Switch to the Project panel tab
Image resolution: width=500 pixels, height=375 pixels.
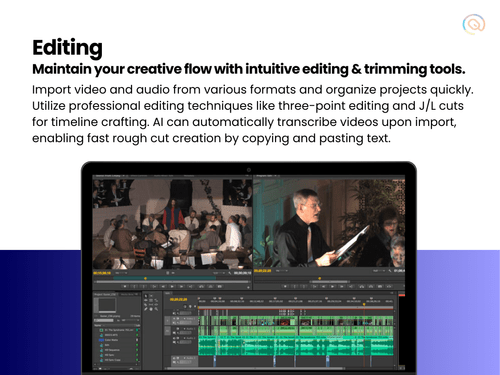click(105, 294)
